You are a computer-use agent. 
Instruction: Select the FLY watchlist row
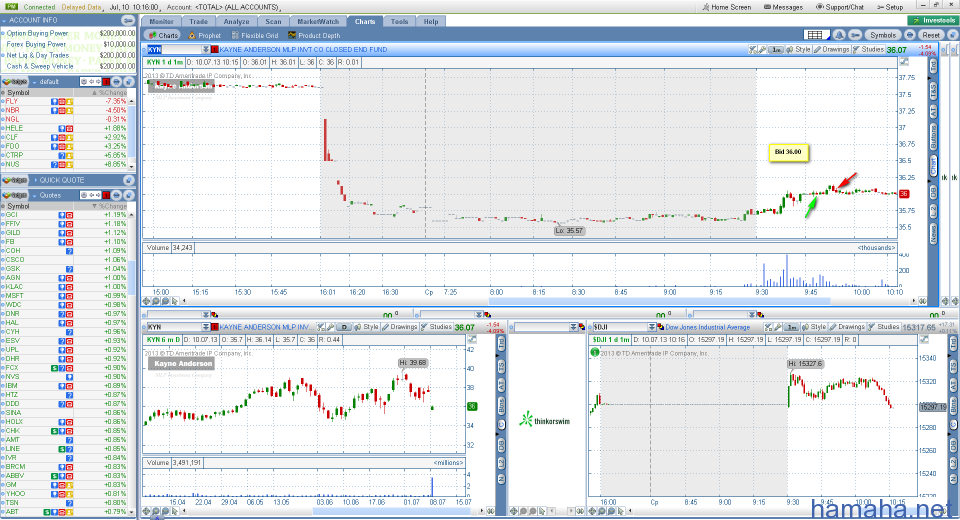coord(64,102)
